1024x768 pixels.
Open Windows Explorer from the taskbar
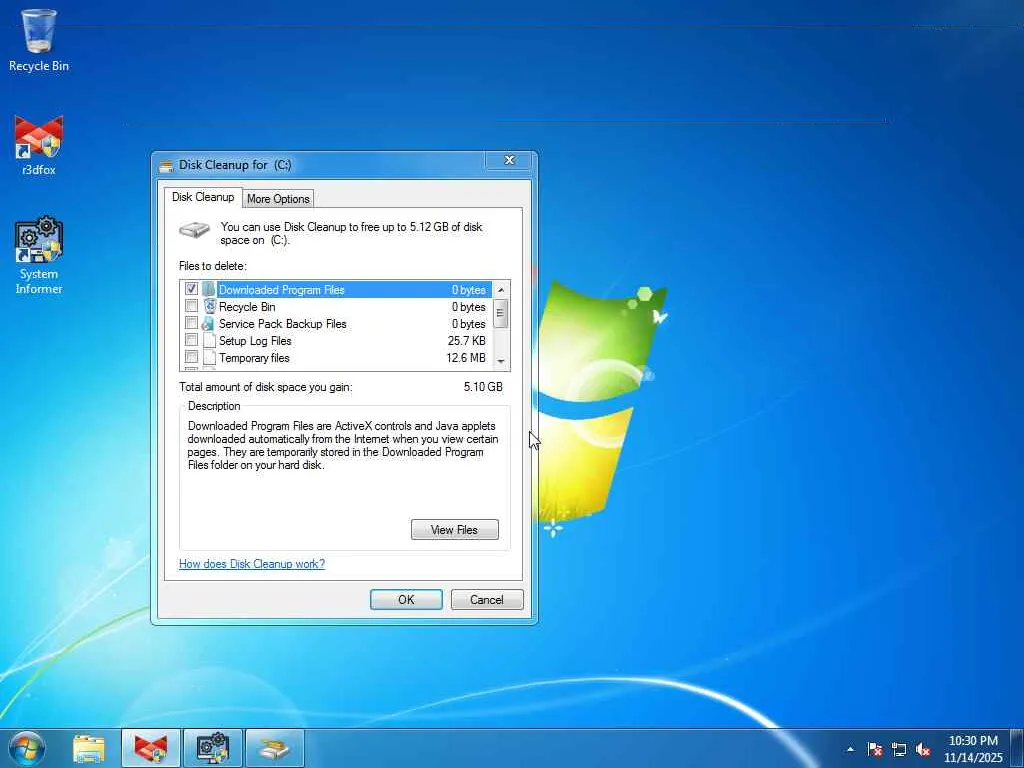click(89, 748)
